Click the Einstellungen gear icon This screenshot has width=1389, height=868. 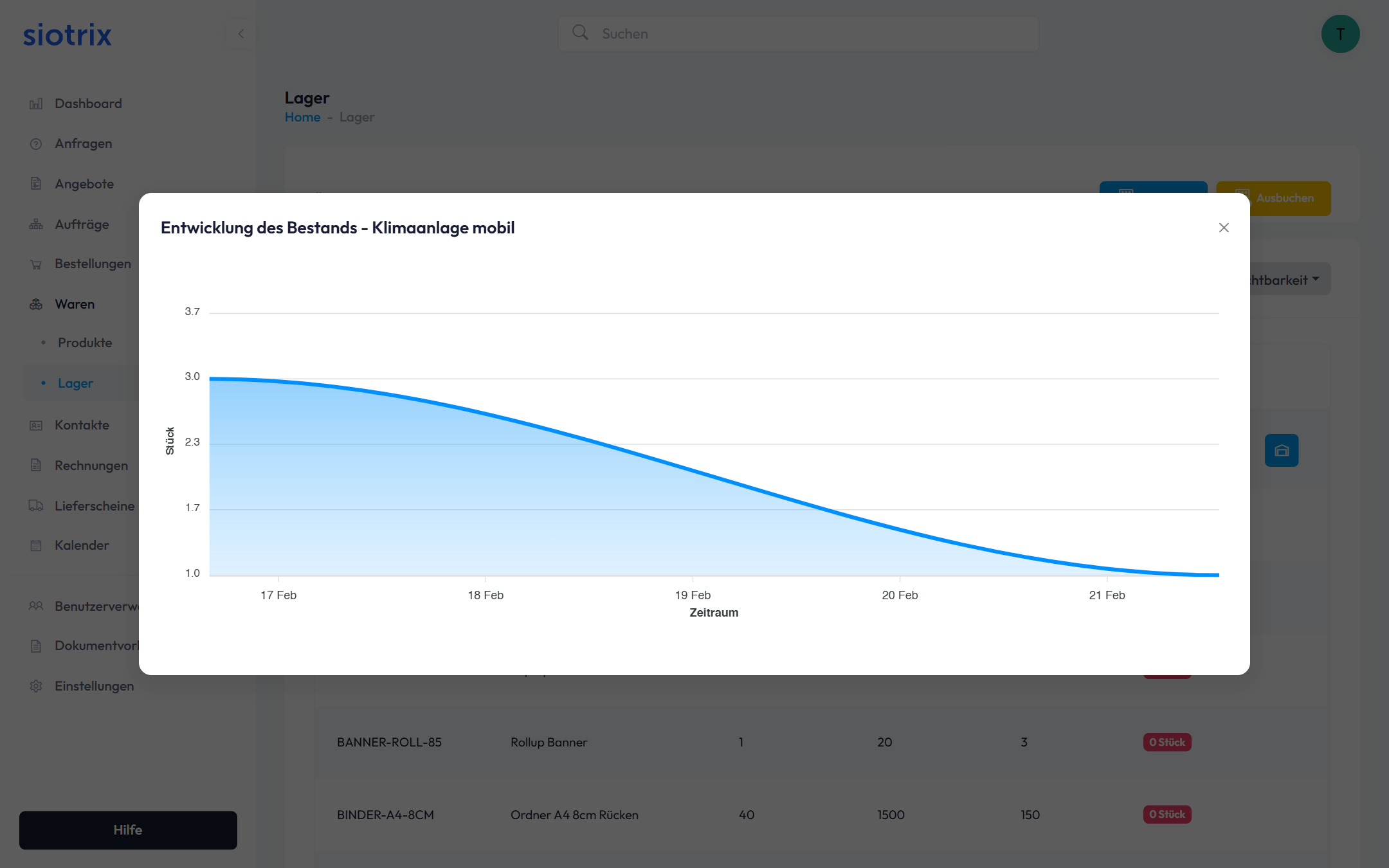tap(36, 686)
